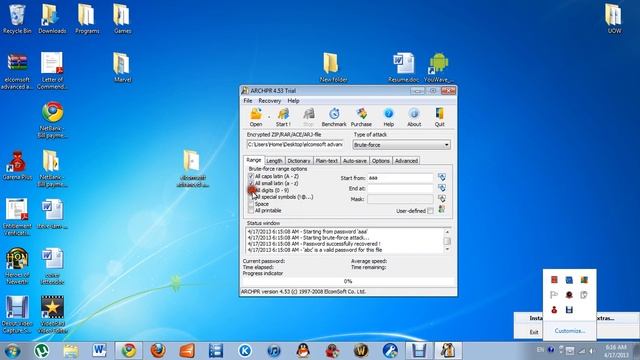This screenshot has width=640, height=360.
Task: Open the user-defined charset icon
Action: point(442,209)
